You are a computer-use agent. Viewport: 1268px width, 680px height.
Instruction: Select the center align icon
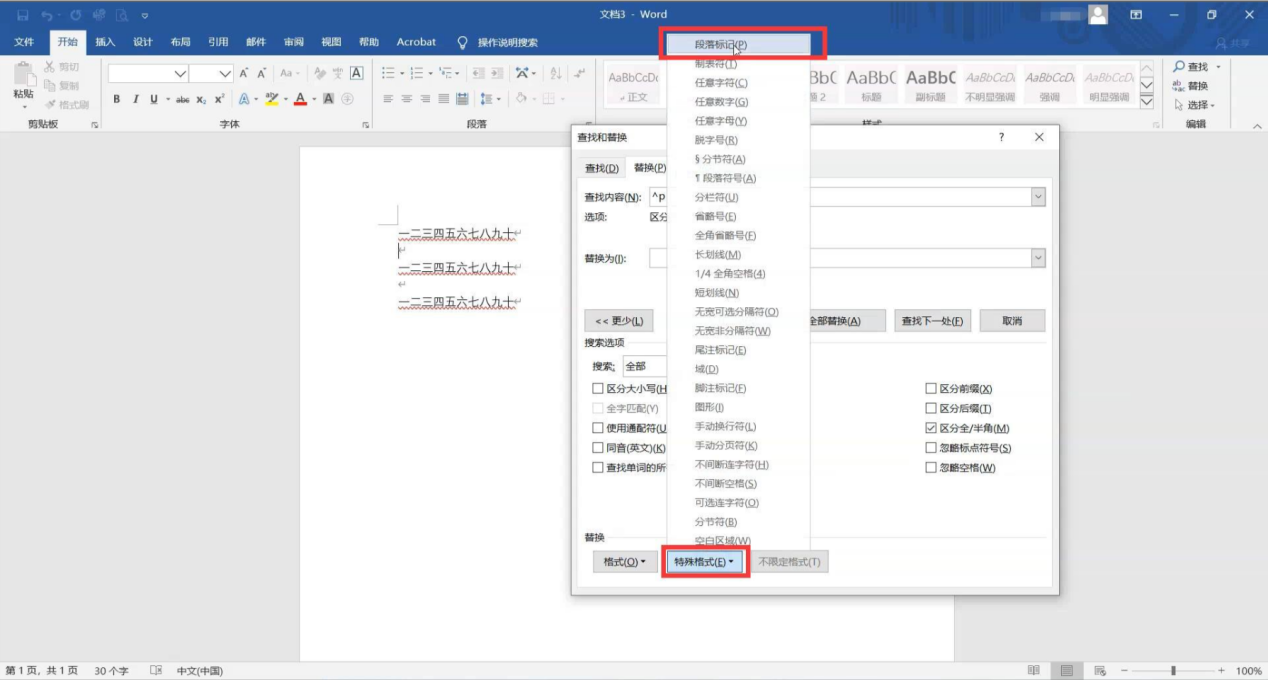(407, 99)
